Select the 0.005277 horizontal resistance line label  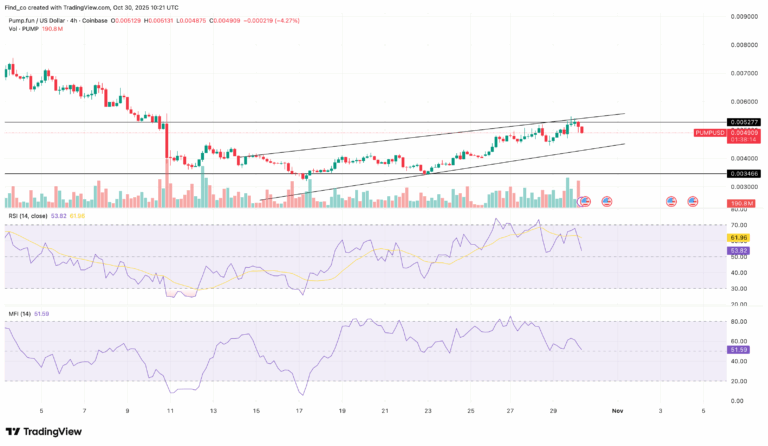(x=741, y=122)
